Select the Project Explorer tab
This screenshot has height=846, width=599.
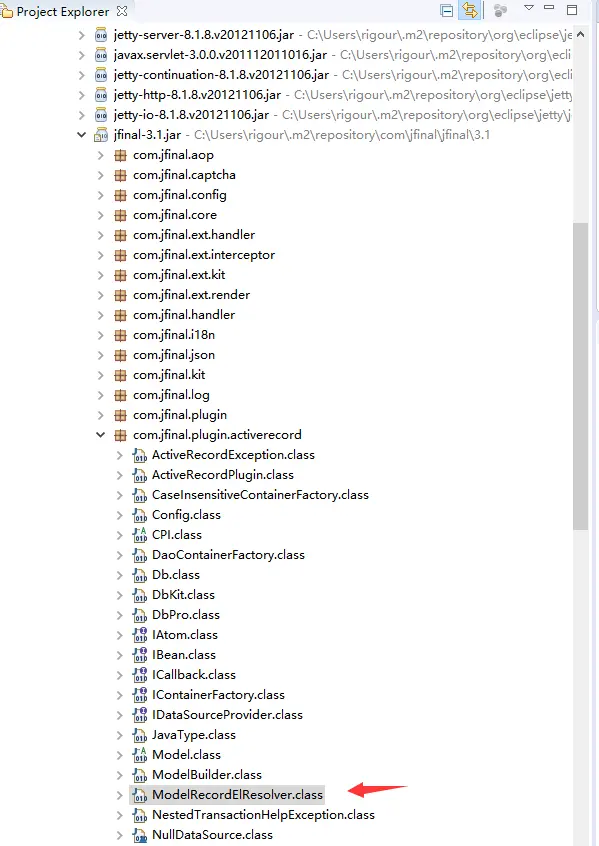point(63,11)
